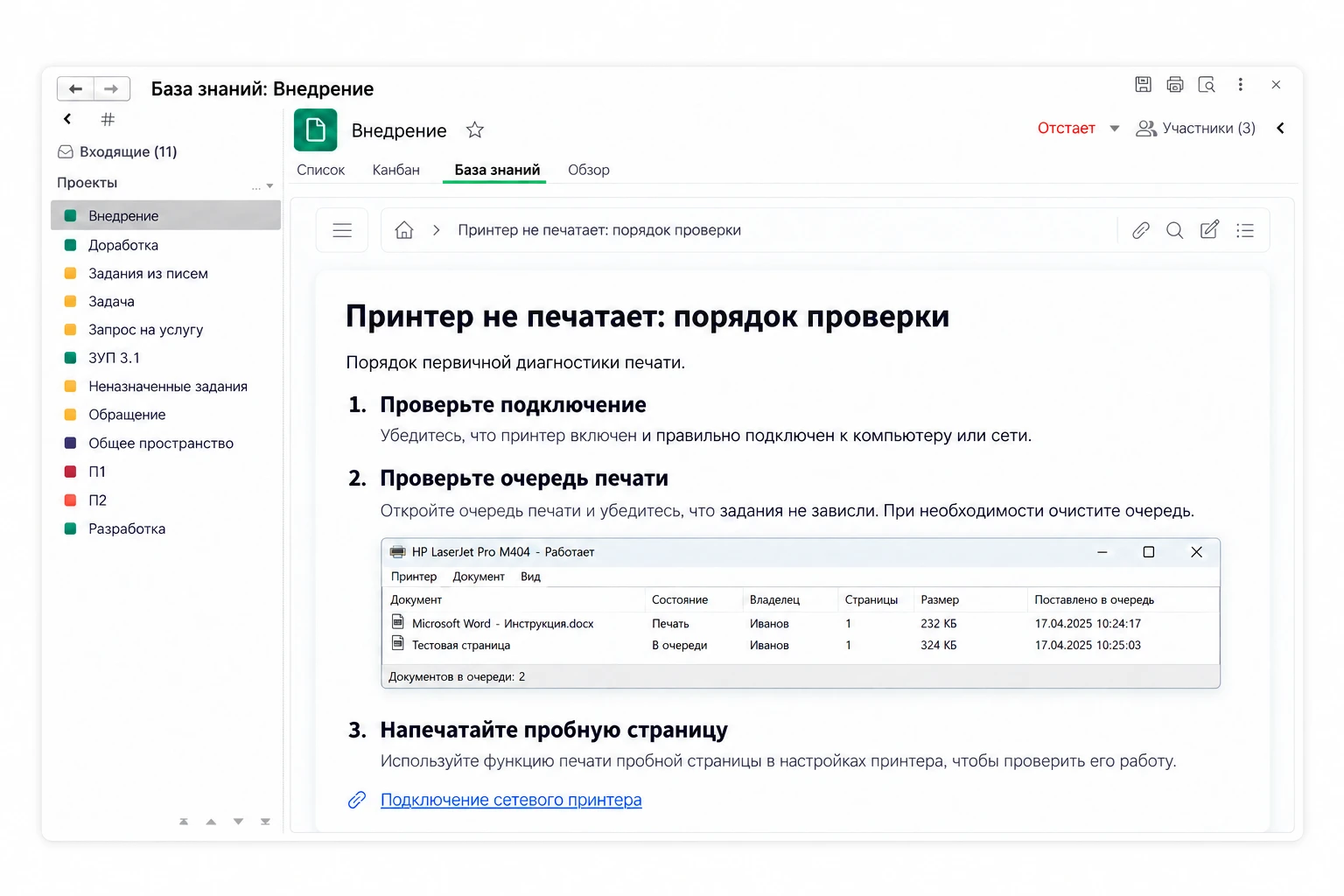Screen dimensions: 1344x896
Task: Click the search magnifier in article toolbar
Action: point(1175,230)
